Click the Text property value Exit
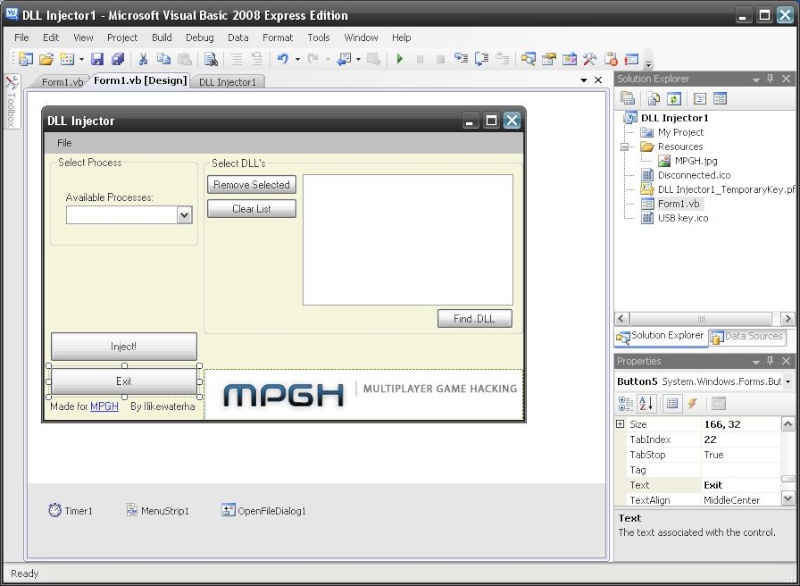800x586 pixels. tap(741, 485)
